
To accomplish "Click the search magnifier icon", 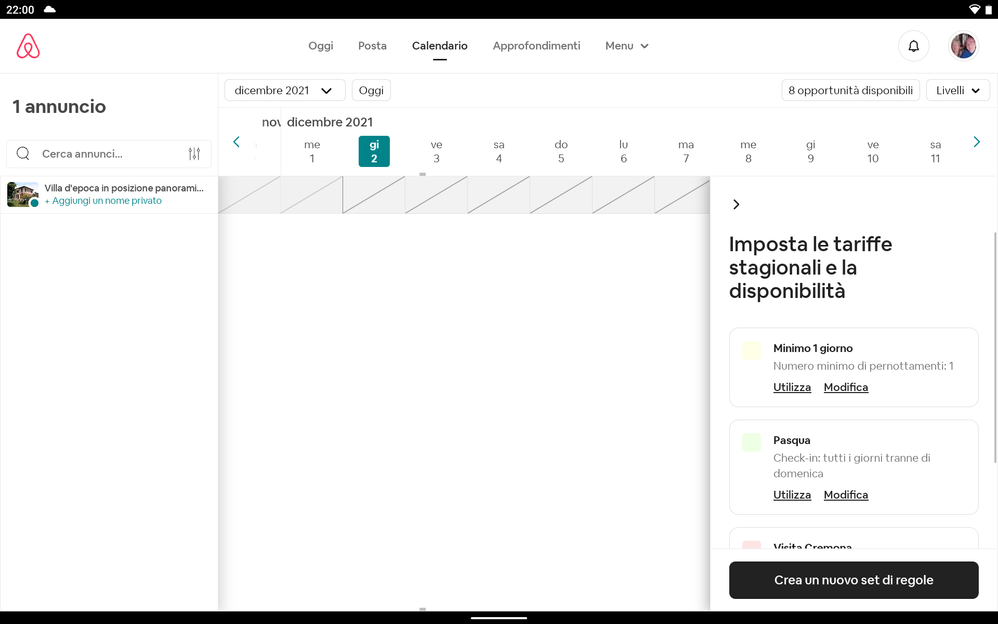I will (x=23, y=154).
